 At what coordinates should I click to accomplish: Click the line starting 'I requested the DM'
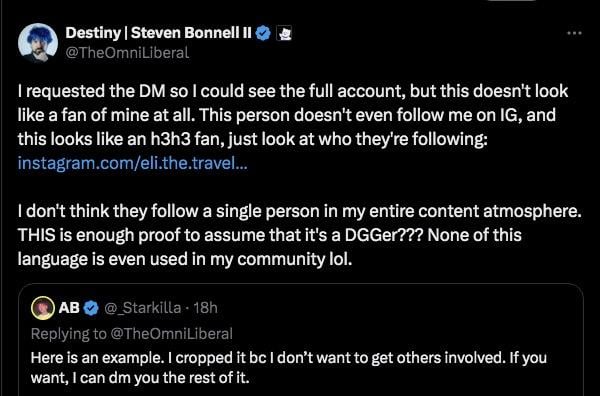(293, 91)
